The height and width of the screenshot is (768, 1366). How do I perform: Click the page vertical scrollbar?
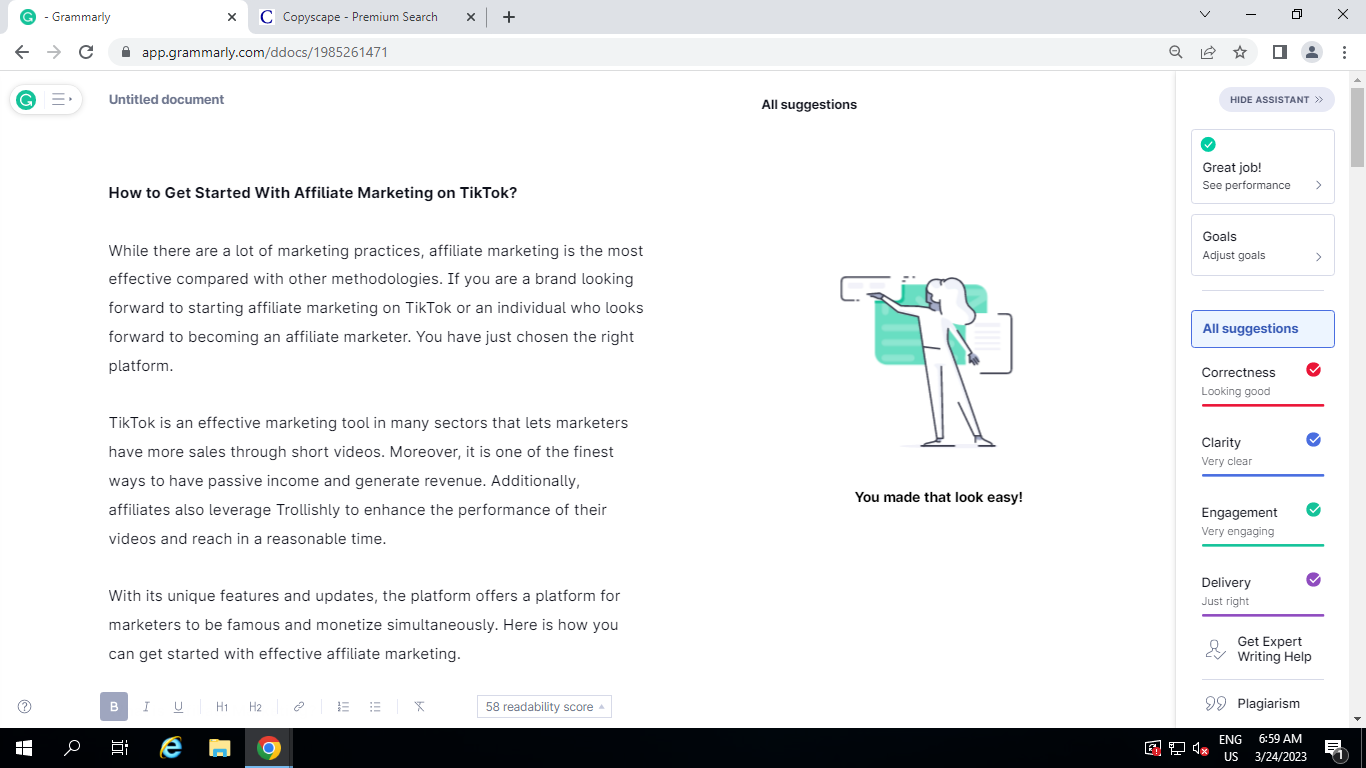tap(1357, 127)
